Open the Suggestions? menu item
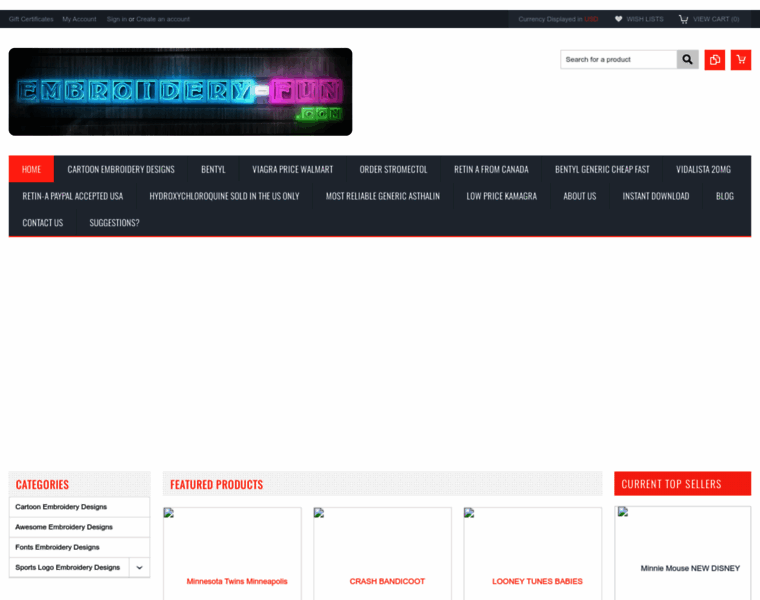This screenshot has height=600, width=760. pos(114,222)
